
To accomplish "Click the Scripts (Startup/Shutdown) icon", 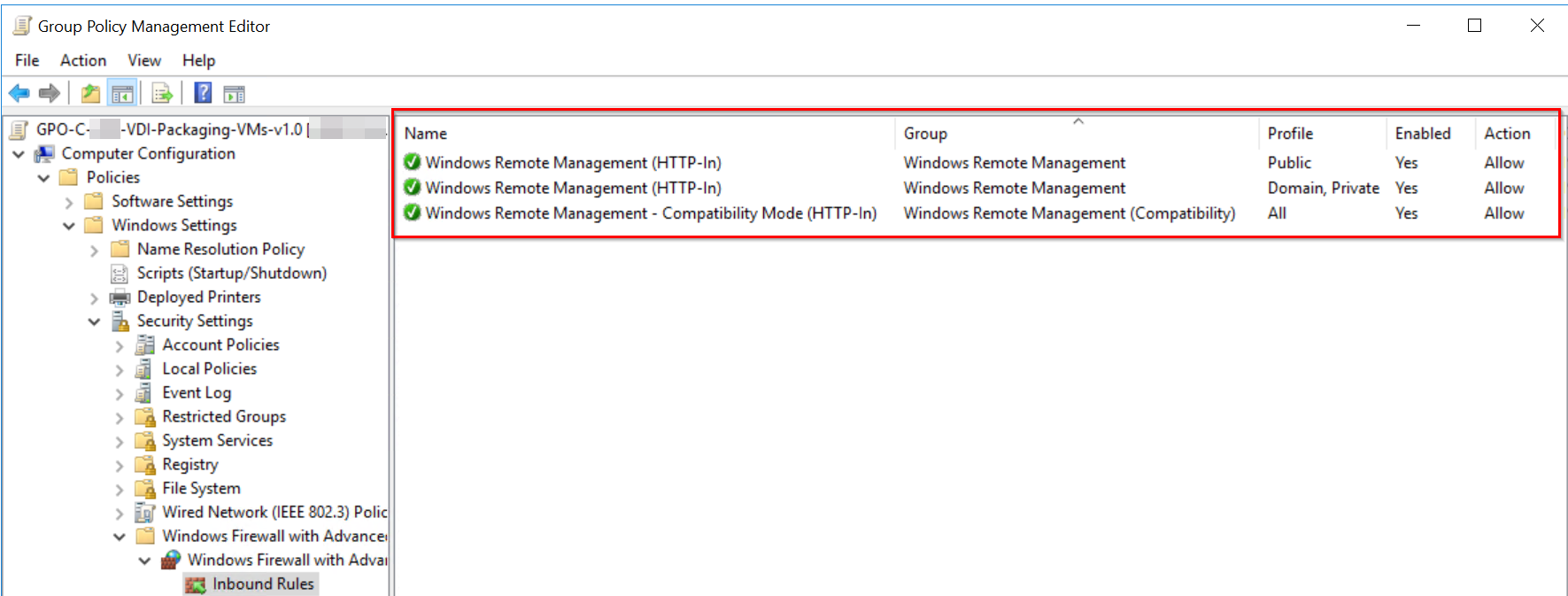I will click(x=120, y=274).
